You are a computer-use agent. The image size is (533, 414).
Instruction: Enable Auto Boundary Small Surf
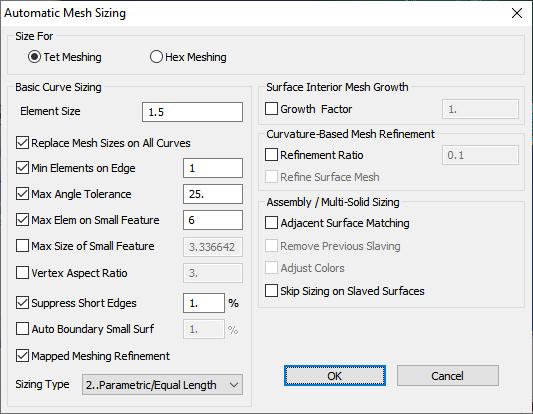[22, 329]
